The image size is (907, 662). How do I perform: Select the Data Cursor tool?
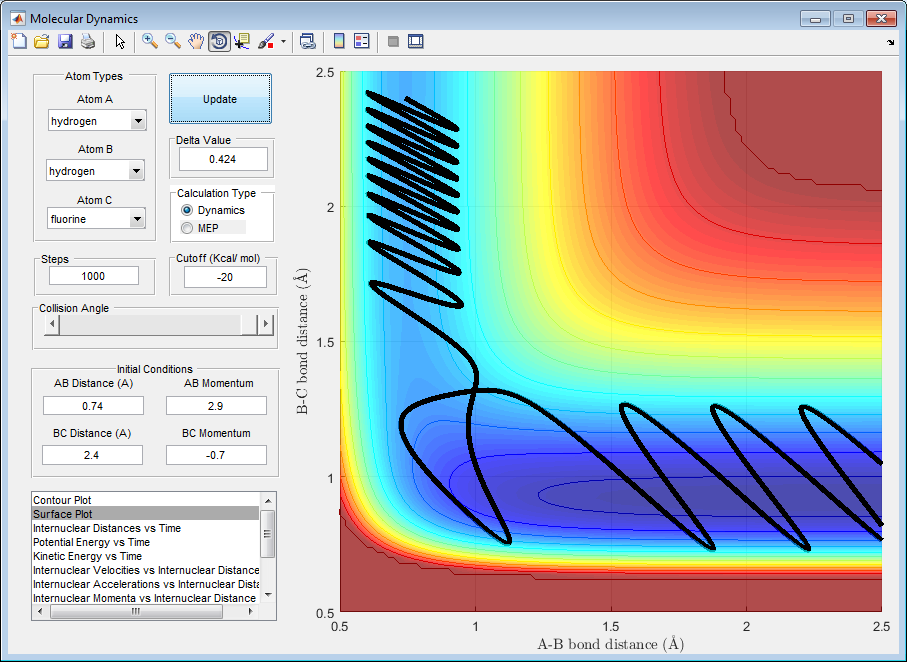pos(242,41)
